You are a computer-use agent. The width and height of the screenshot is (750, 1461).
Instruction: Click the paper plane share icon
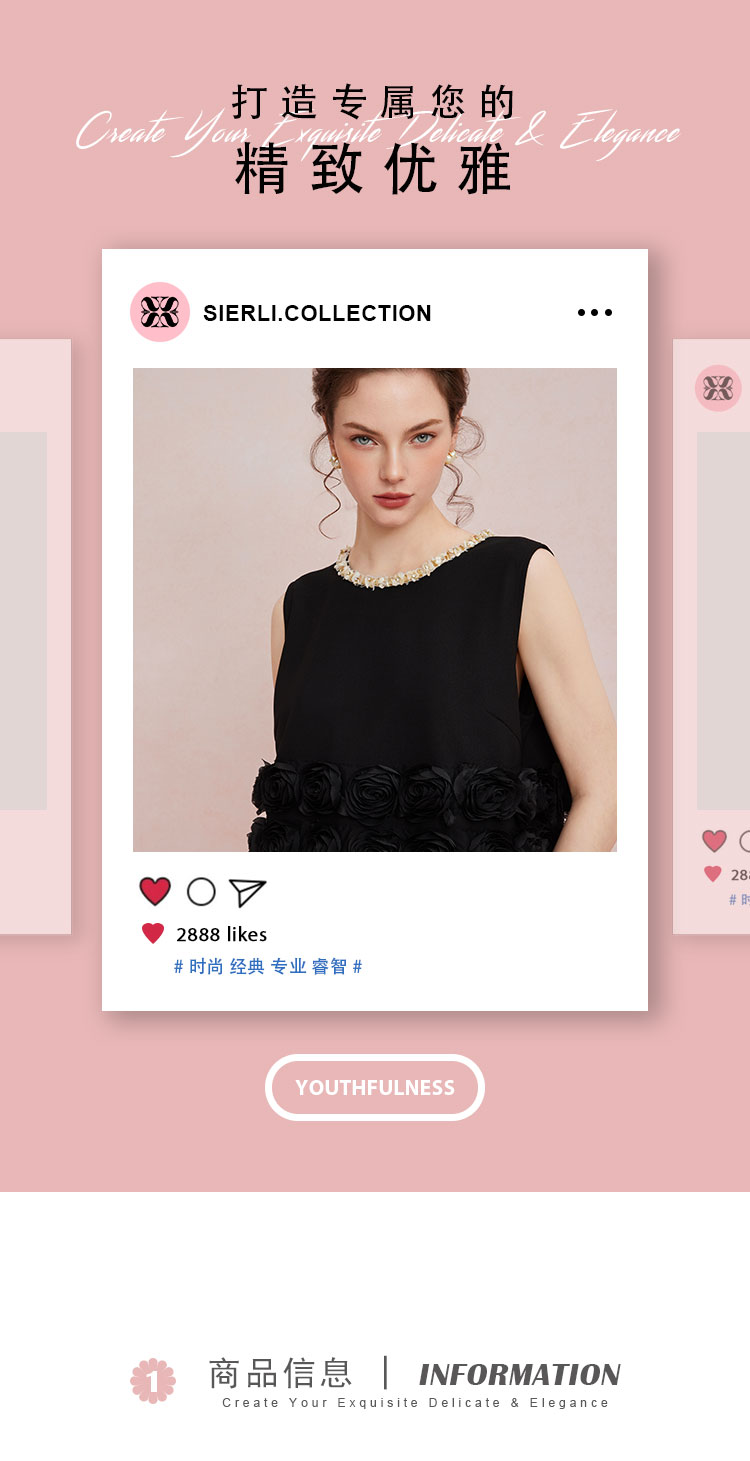[x=247, y=892]
